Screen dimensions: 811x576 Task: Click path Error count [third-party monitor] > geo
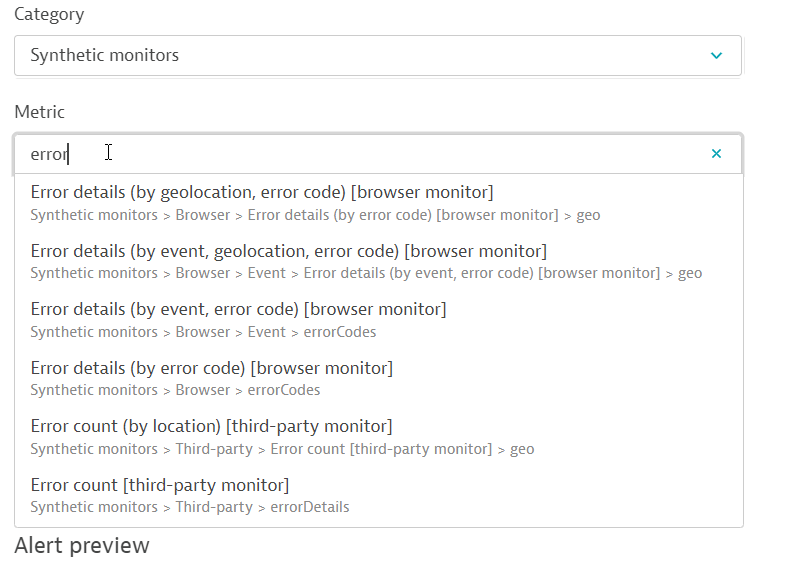click(282, 449)
